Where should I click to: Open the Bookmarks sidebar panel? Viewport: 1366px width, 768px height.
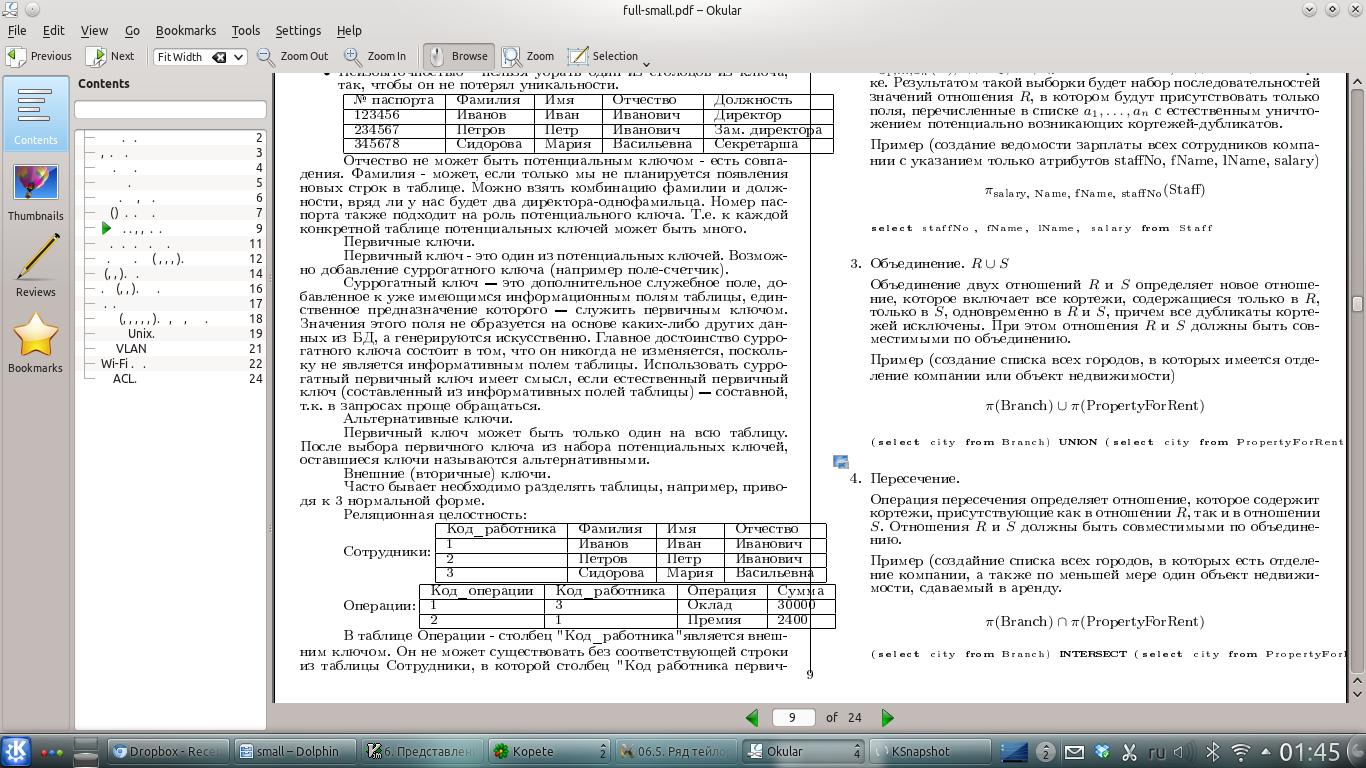click(35, 343)
